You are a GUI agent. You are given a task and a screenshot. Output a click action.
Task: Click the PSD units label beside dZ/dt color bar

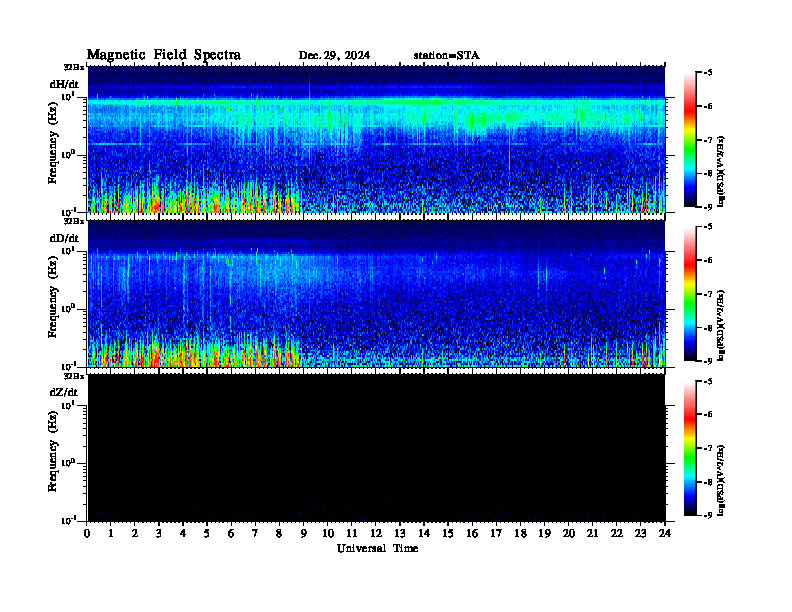pos(722,480)
